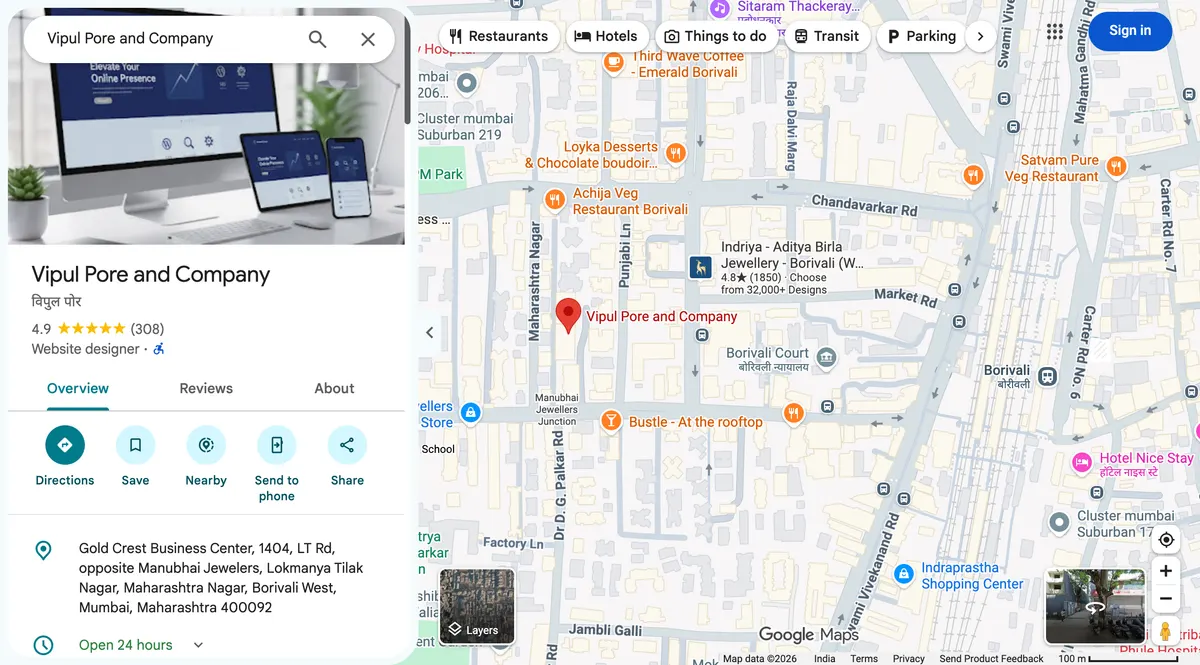Filter map by Parking
The height and width of the screenshot is (665, 1200).
coord(922,36)
